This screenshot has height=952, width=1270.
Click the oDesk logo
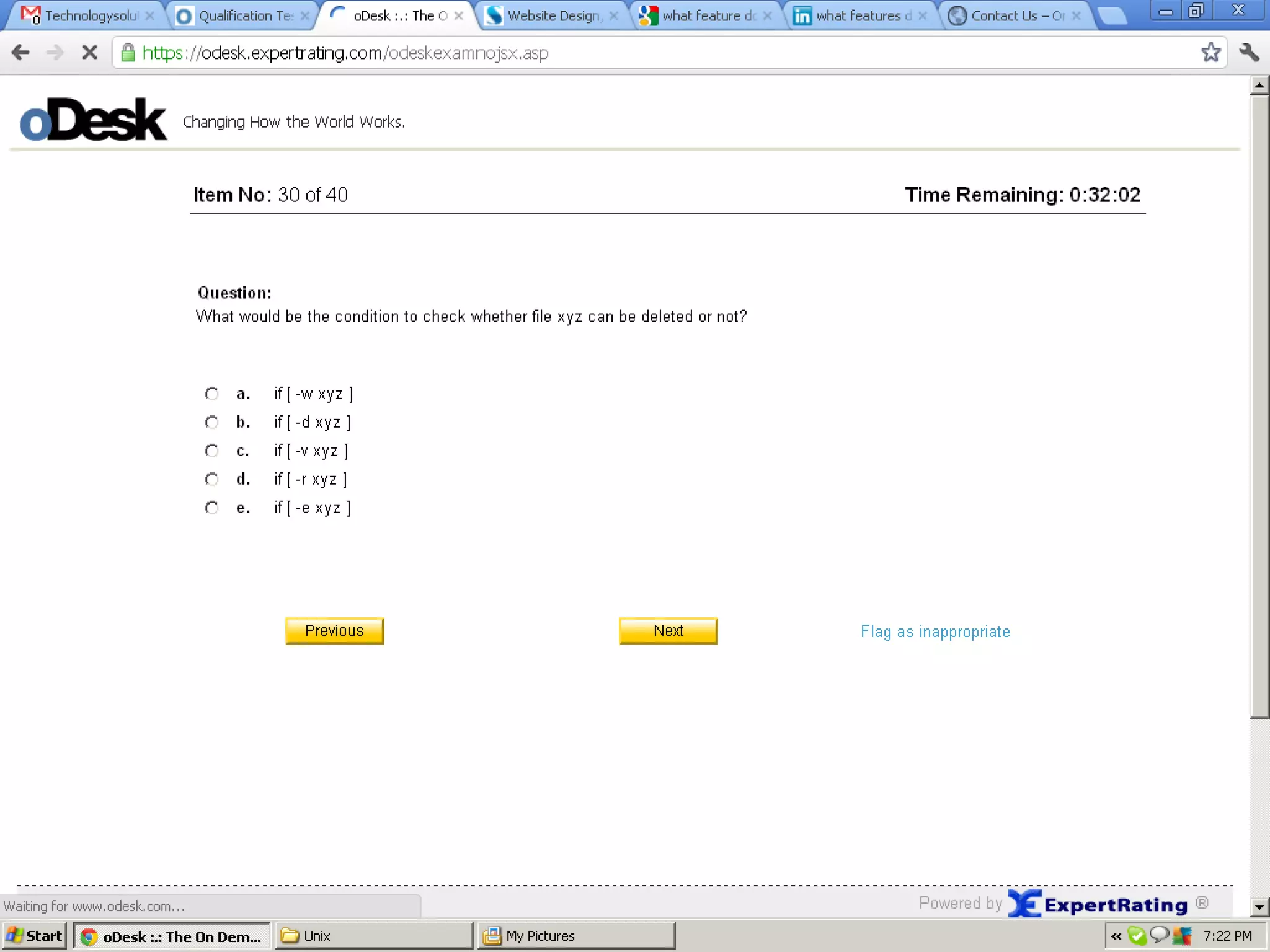(93, 120)
